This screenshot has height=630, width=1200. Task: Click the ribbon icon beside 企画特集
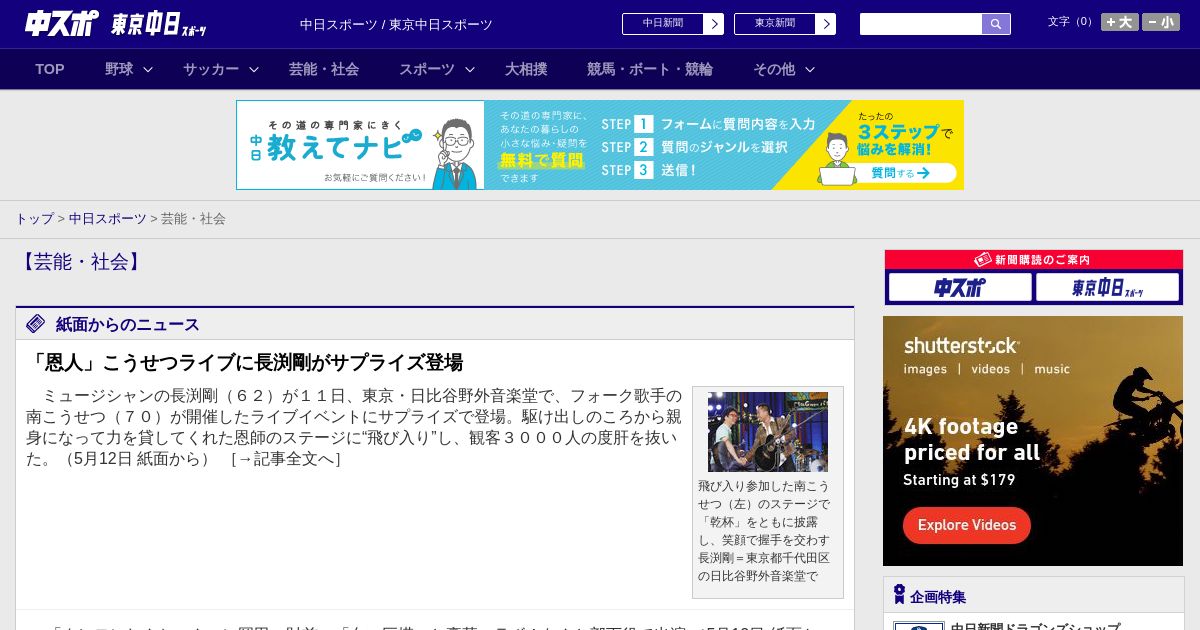tap(899, 595)
